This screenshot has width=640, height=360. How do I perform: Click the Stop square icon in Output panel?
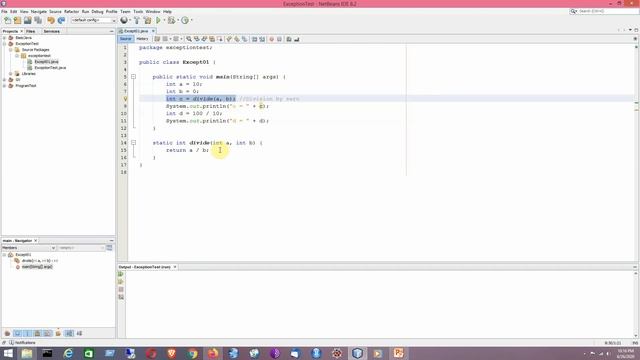coord(121,289)
